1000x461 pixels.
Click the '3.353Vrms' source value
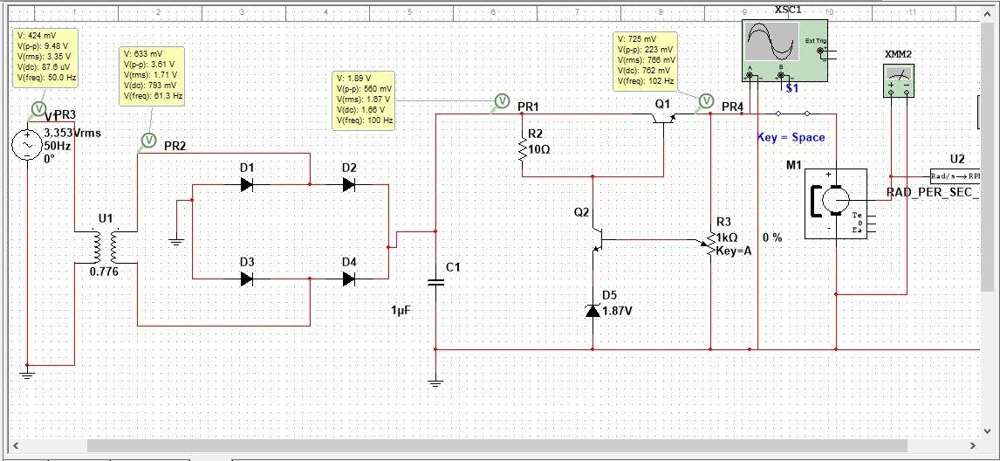[72, 133]
